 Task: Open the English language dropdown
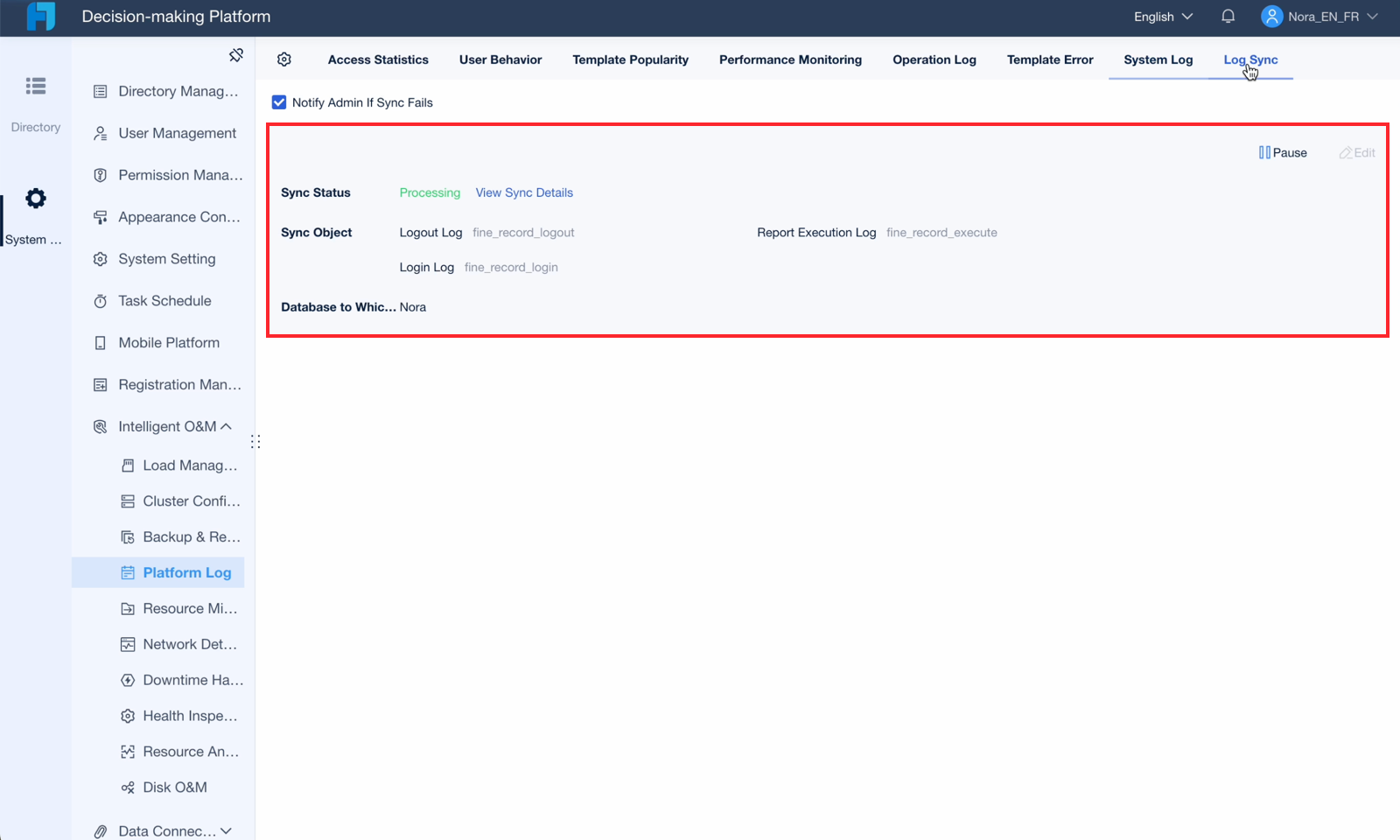[1163, 17]
